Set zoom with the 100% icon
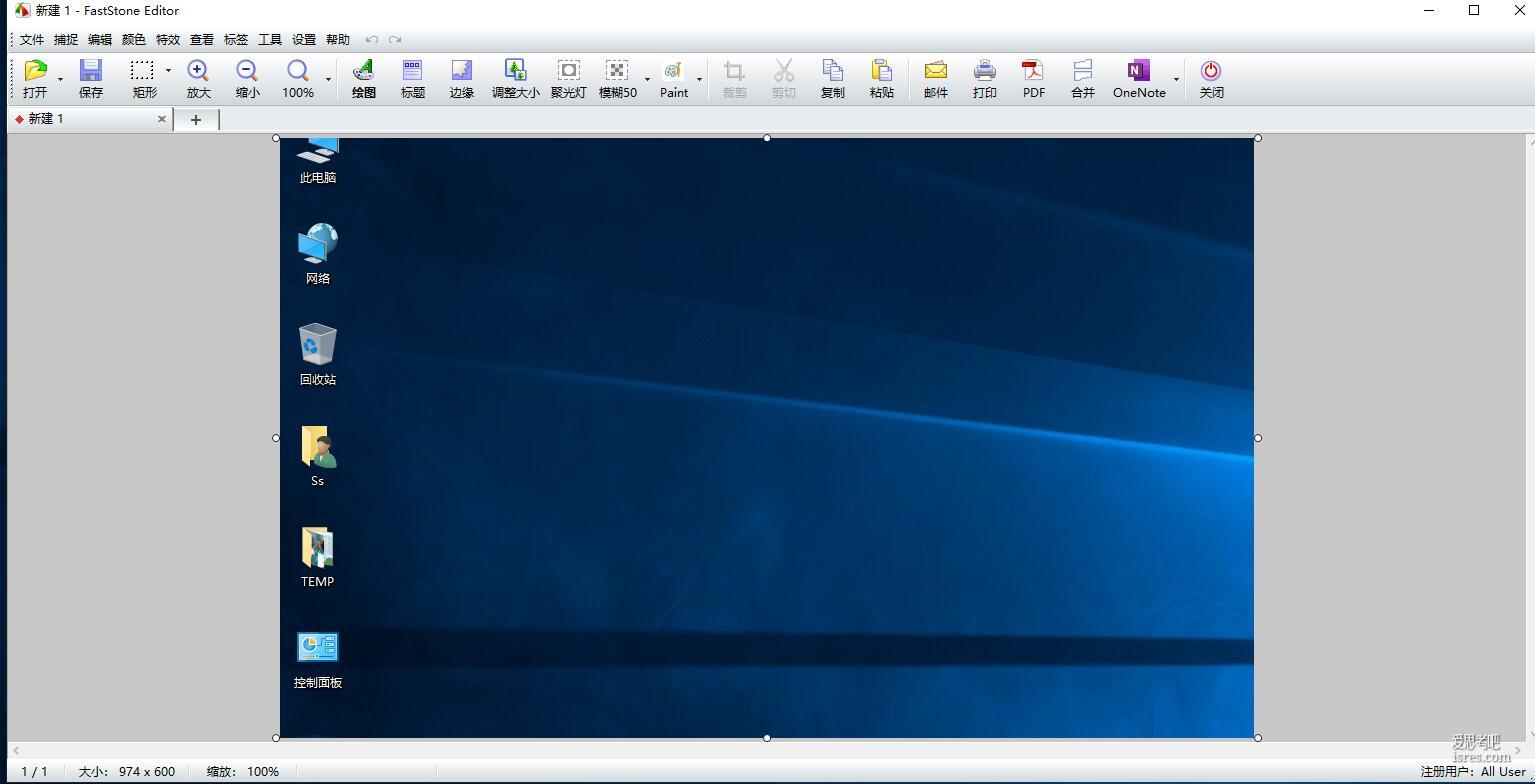Image resolution: width=1535 pixels, height=784 pixels. click(297, 71)
